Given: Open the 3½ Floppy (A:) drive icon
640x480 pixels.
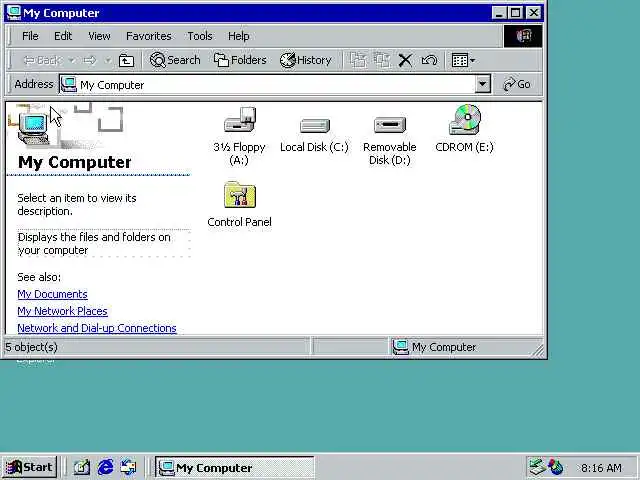Looking at the screenshot, I should (x=240, y=119).
